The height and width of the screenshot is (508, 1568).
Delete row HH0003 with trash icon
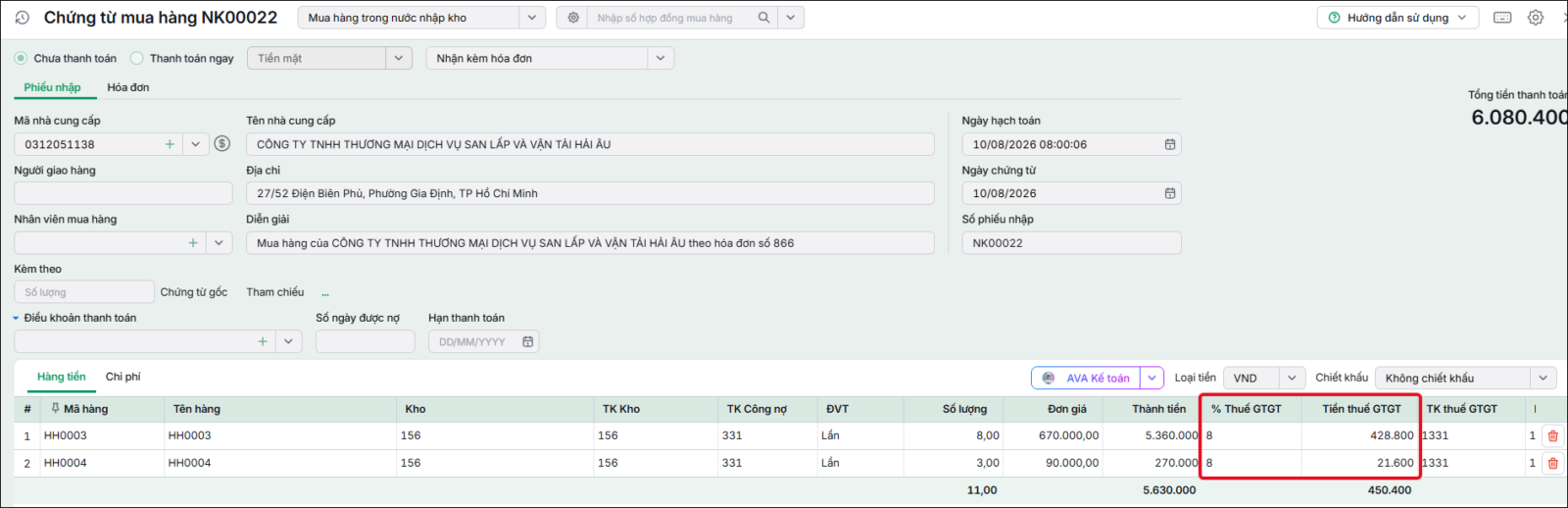pos(1552,435)
